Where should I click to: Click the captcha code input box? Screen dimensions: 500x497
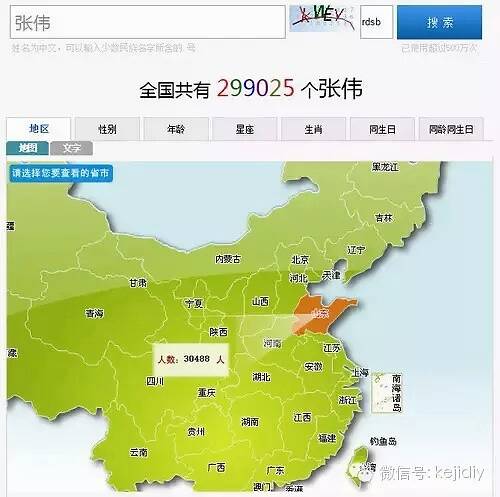[x=376, y=22]
